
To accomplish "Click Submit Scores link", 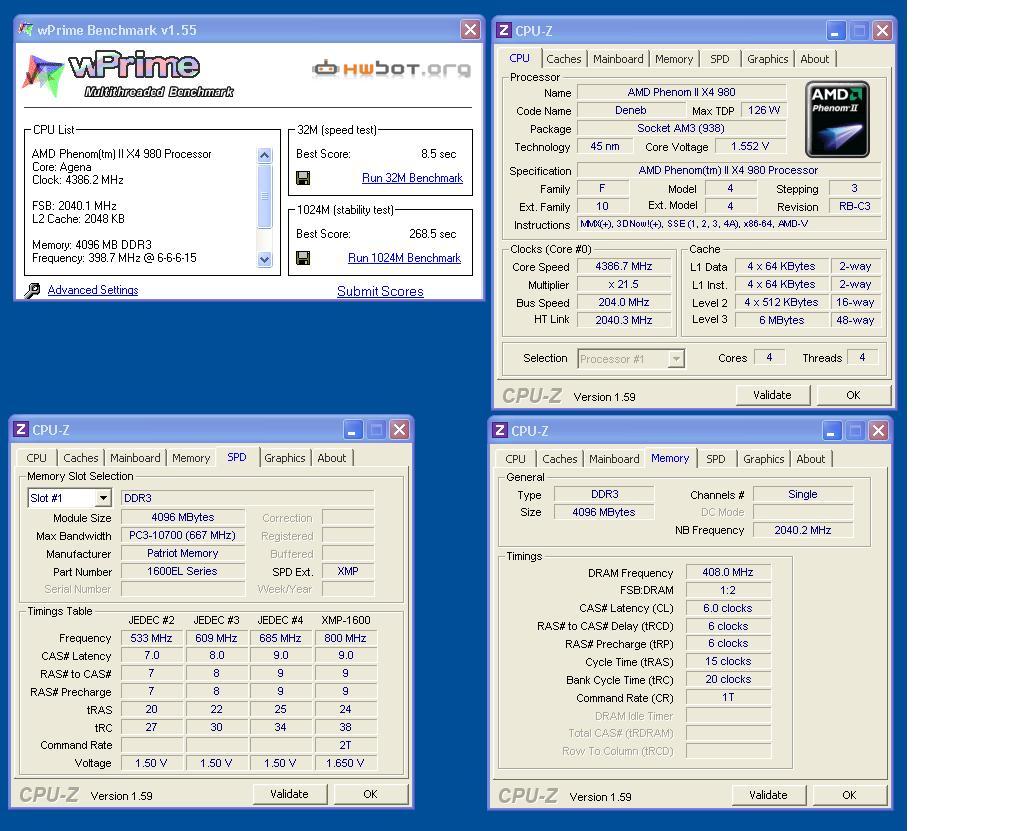I will click(x=380, y=291).
